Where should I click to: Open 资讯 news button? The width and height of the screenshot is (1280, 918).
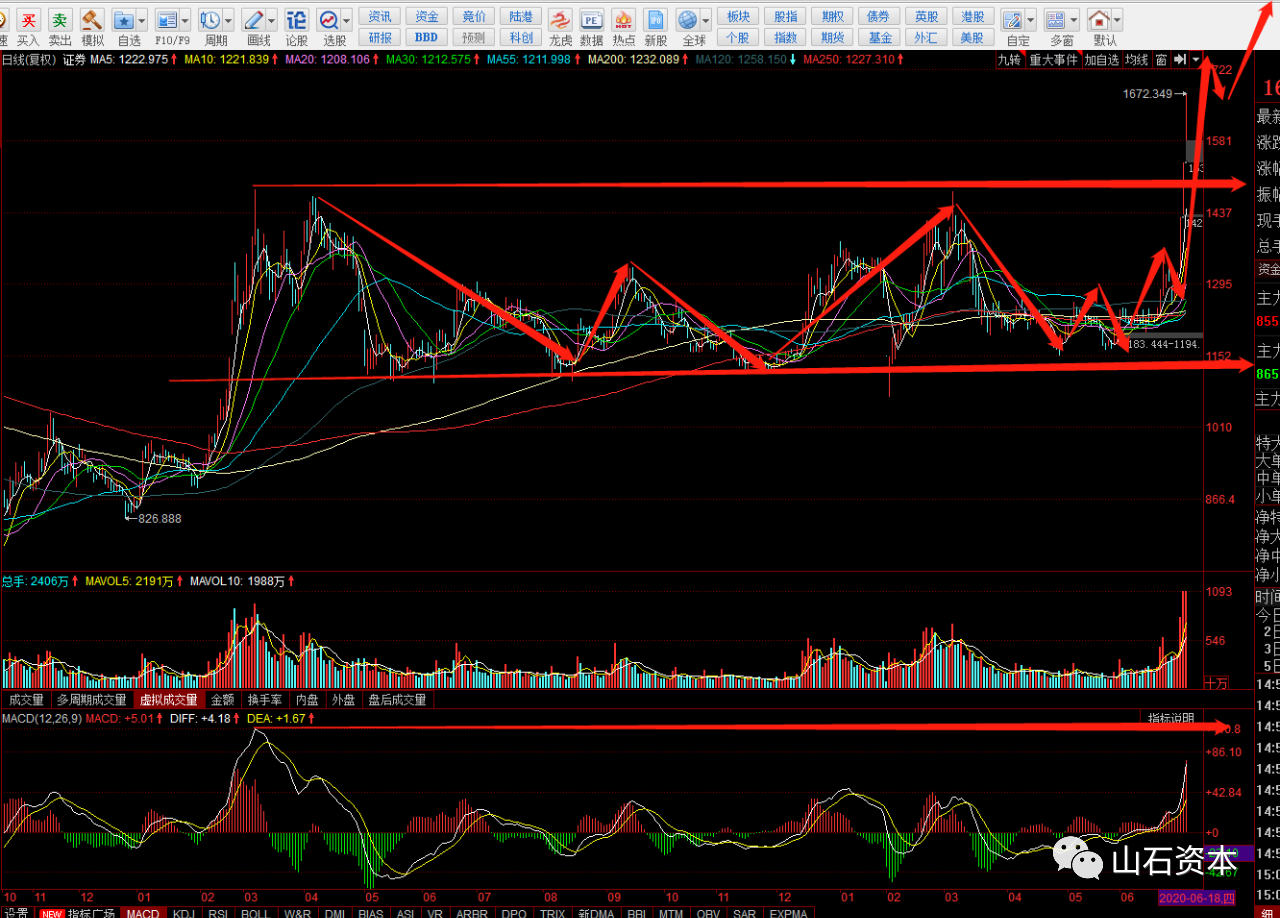point(380,16)
